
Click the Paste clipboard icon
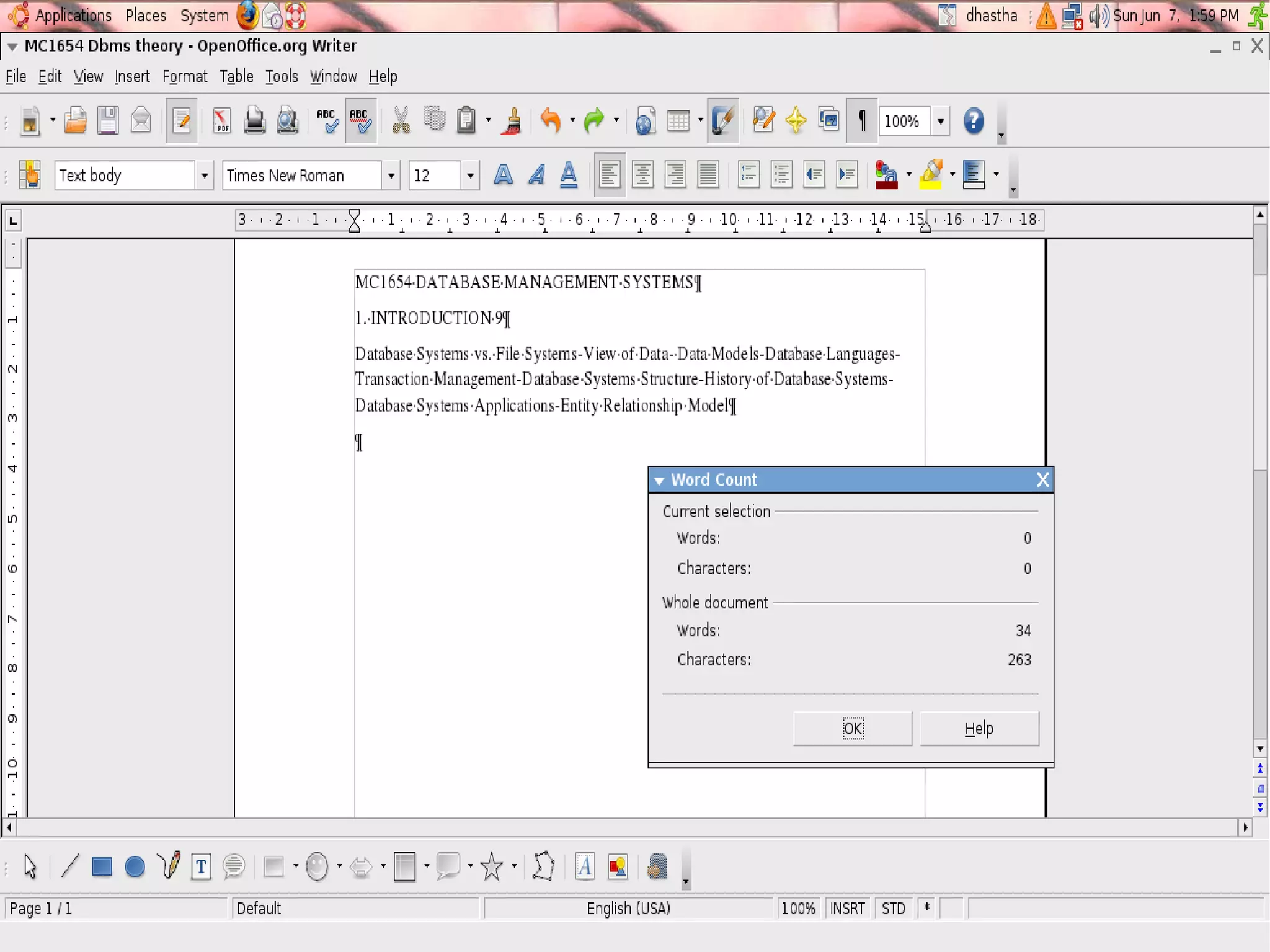(x=466, y=120)
